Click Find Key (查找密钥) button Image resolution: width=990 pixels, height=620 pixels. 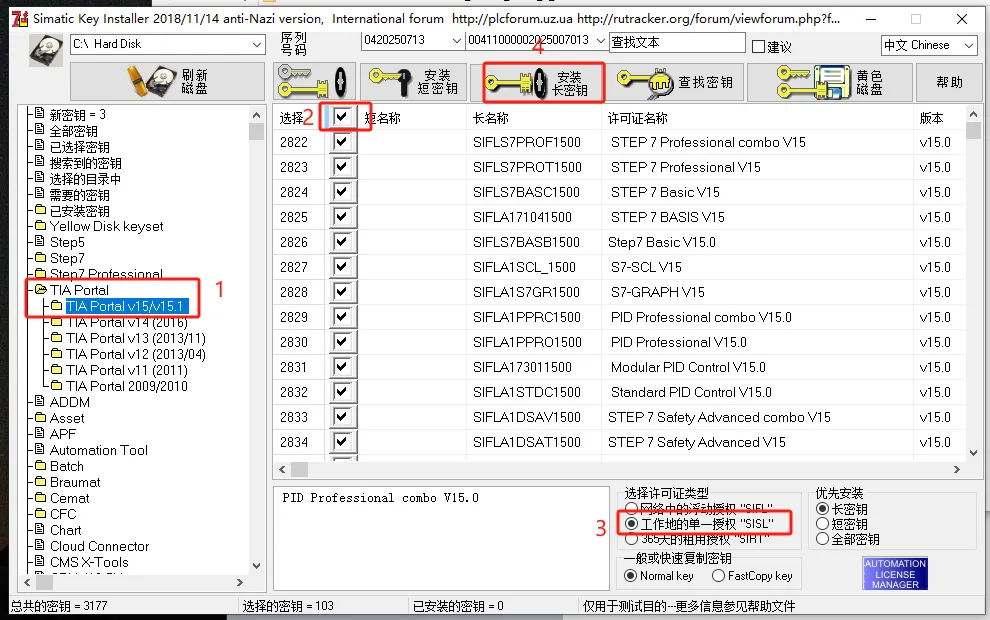click(675, 82)
